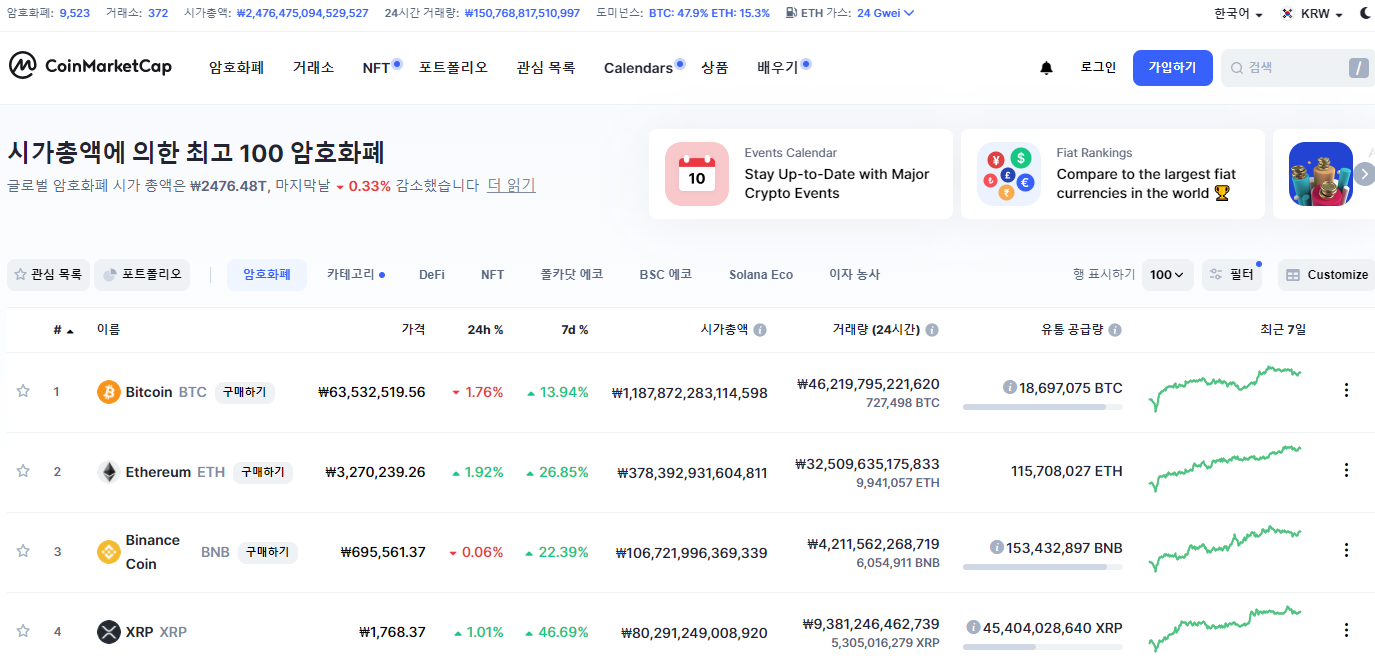Click Bitcoin 7-day sparkline chart
Viewport: 1375px width, 667px height.
pos(1225,388)
